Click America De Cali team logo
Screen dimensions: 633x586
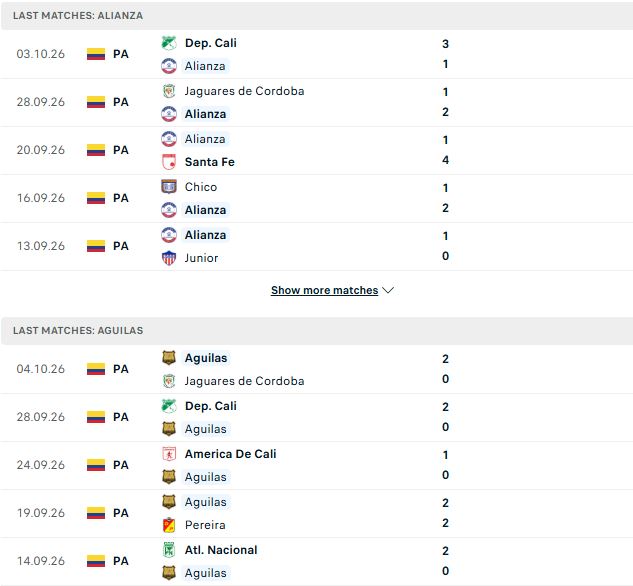tap(169, 454)
